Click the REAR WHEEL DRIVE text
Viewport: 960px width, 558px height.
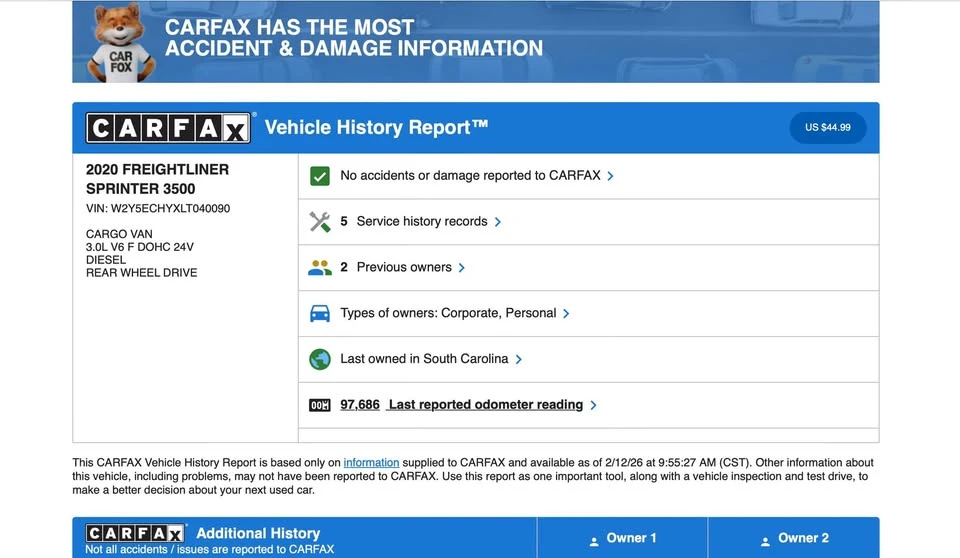pyautogui.click(x=141, y=273)
